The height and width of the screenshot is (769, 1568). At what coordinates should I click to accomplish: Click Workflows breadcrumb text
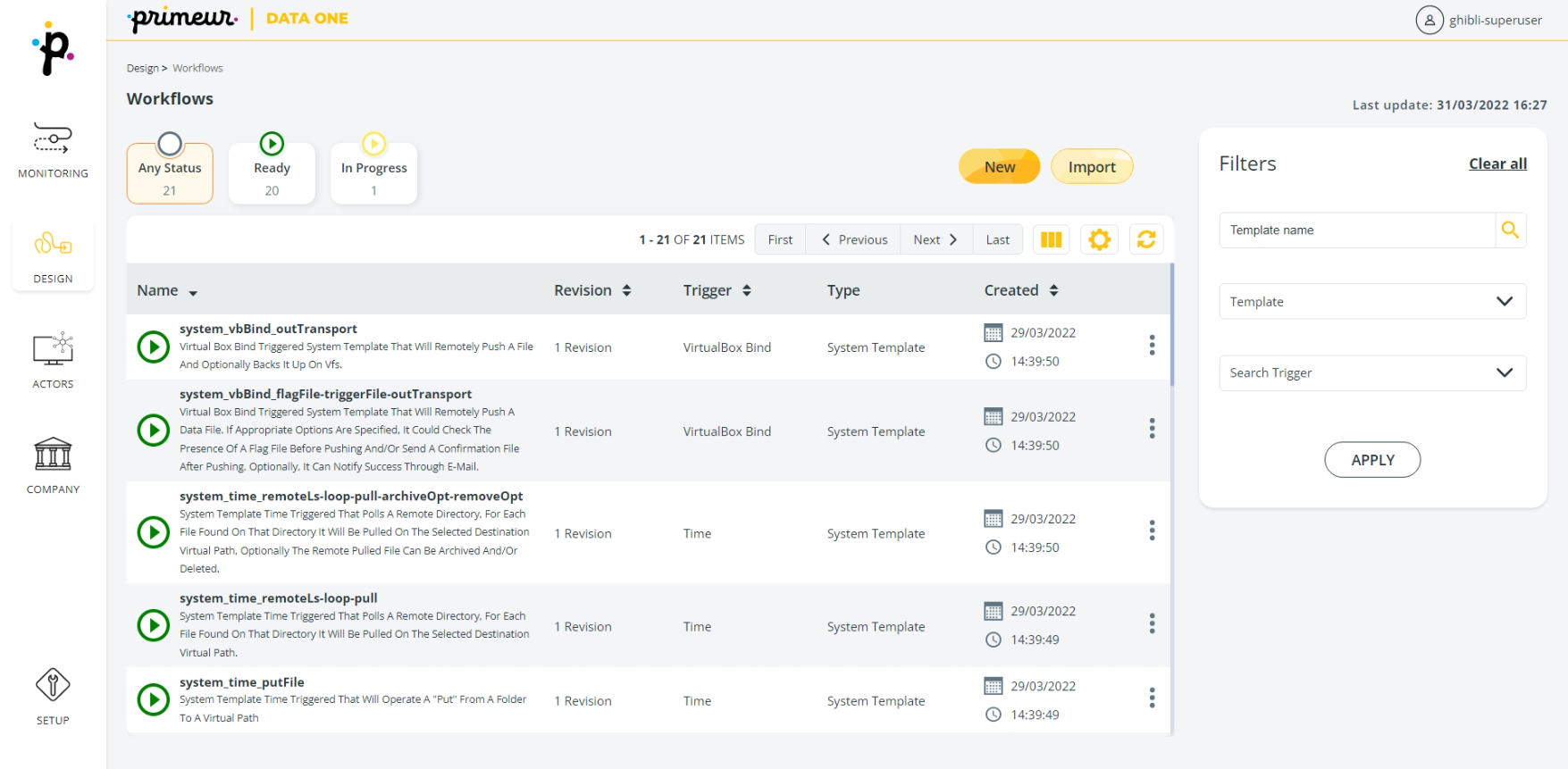coord(197,68)
